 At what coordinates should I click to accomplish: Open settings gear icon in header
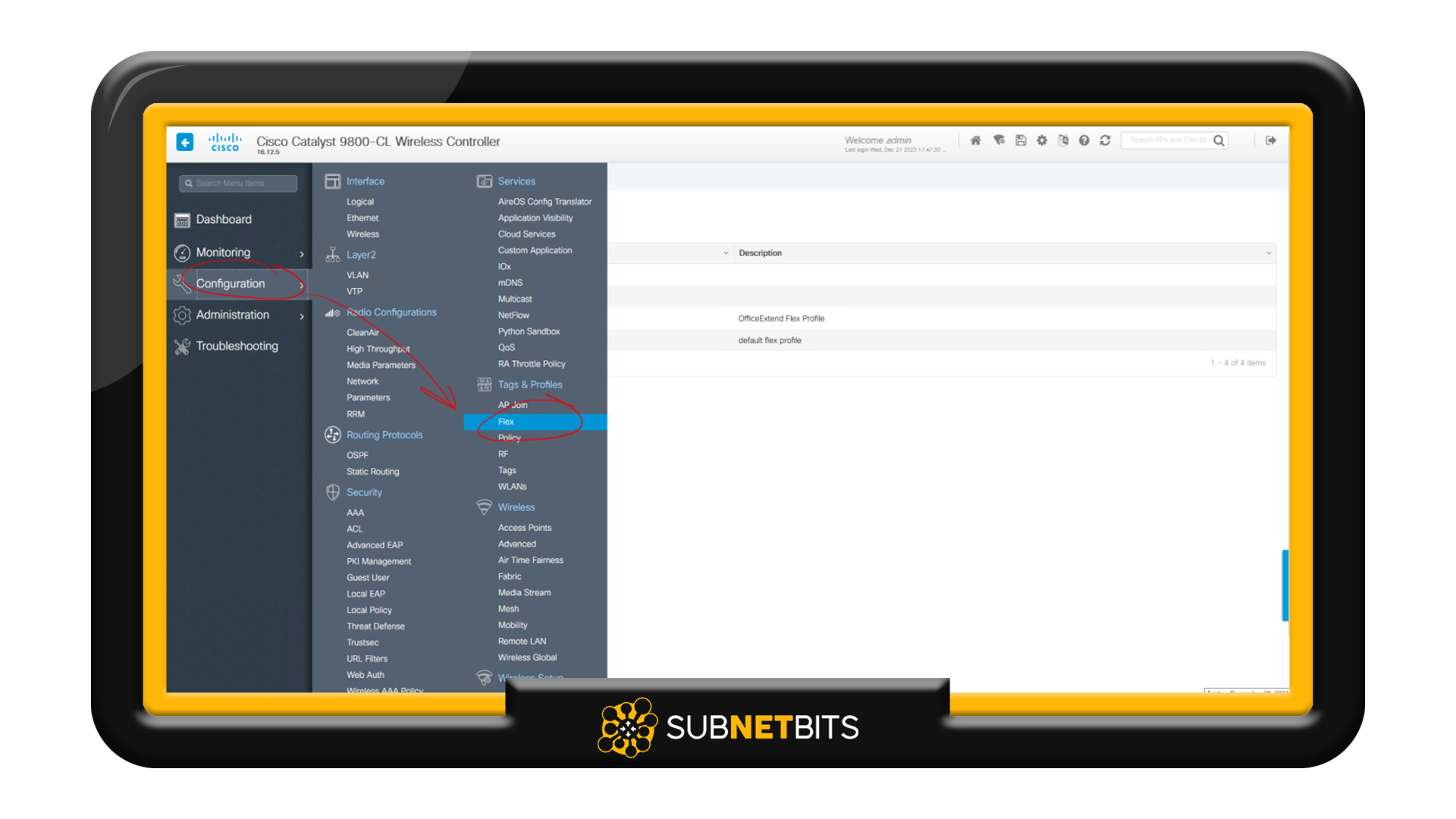coord(1042,140)
